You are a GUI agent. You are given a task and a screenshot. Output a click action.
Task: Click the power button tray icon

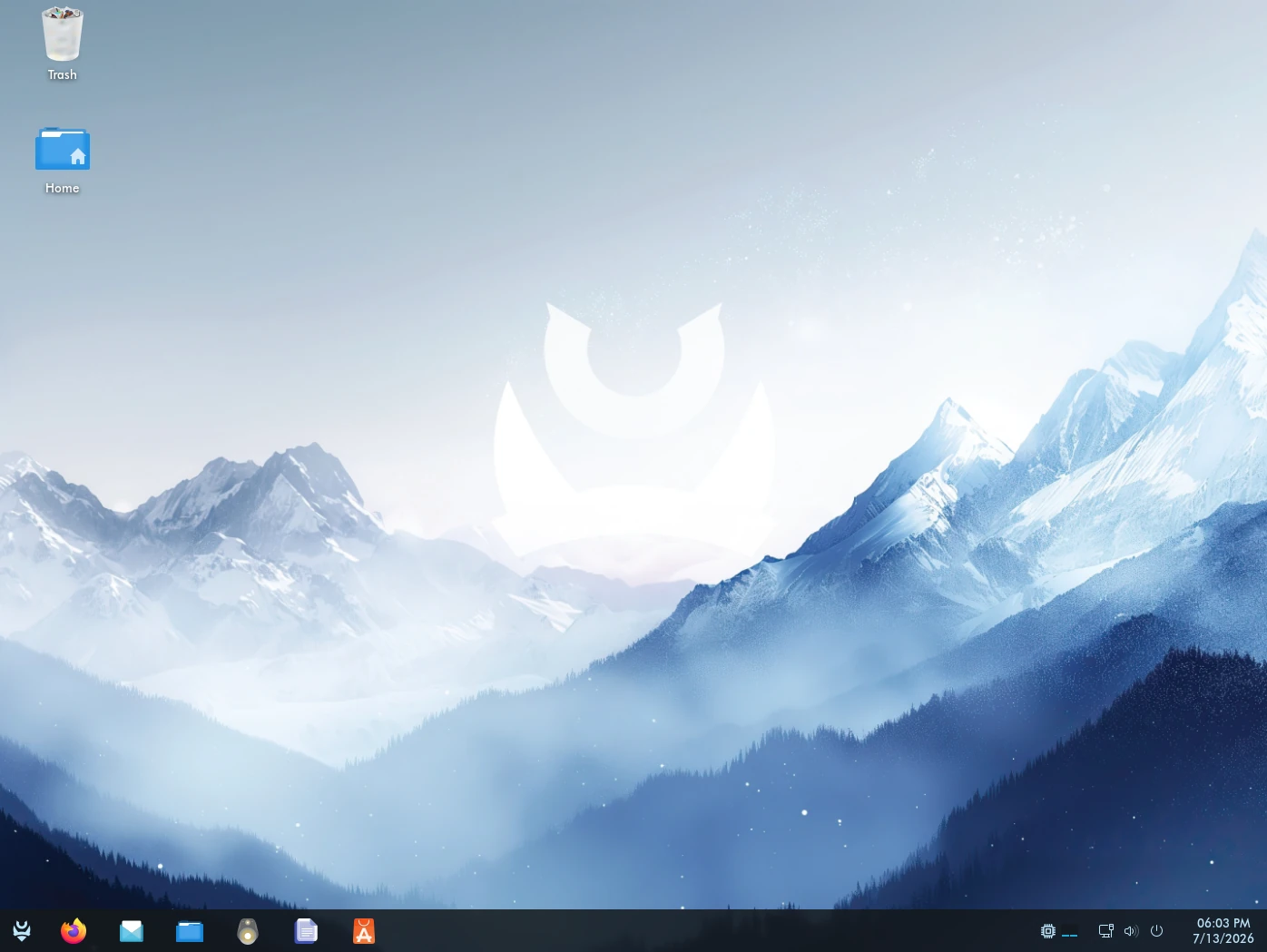tap(1156, 931)
